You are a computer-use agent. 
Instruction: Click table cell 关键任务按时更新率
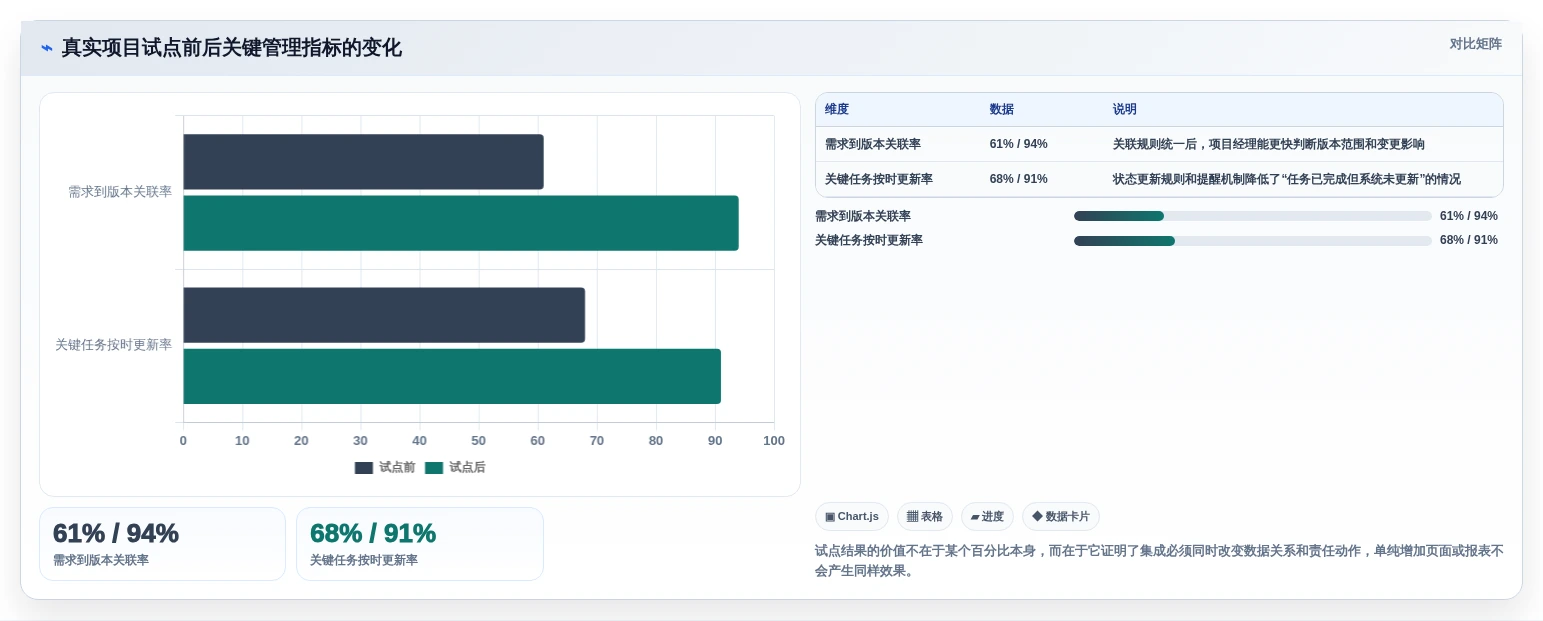click(879, 179)
